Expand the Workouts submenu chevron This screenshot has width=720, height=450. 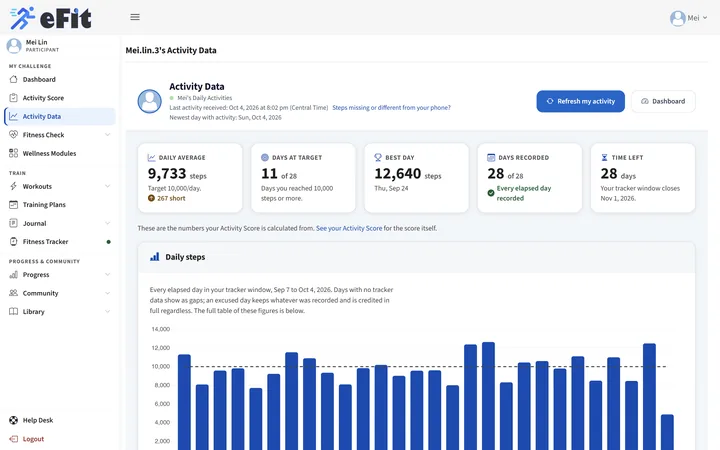tap(107, 186)
